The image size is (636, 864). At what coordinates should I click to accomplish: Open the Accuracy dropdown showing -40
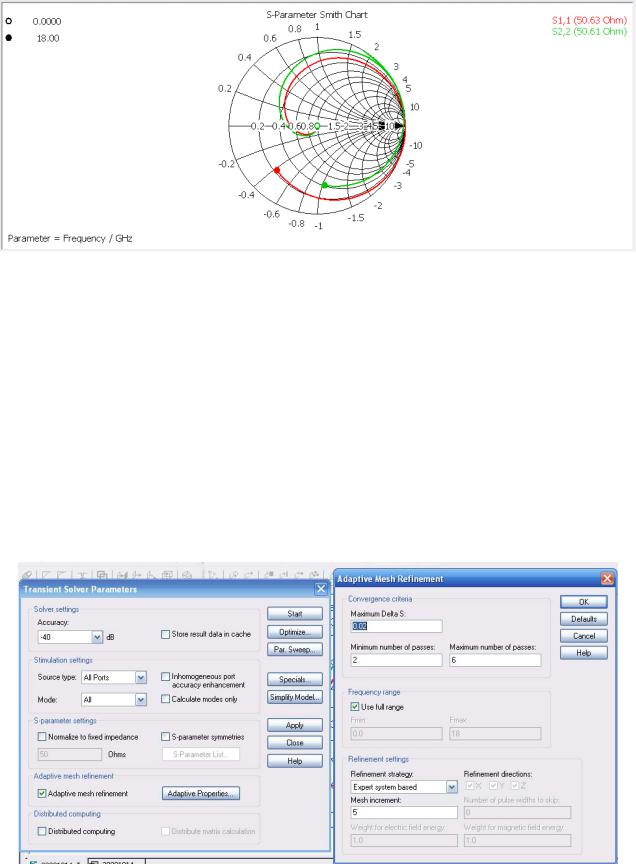97,637
